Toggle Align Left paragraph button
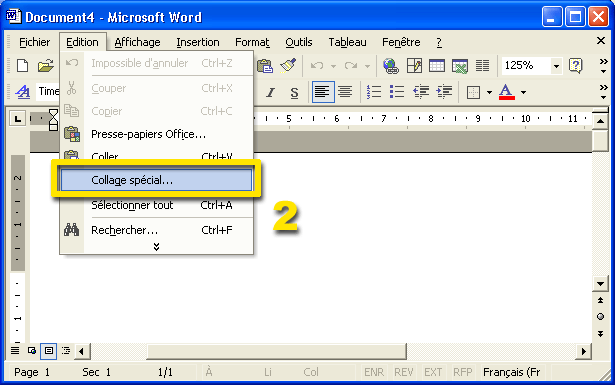 click(x=323, y=92)
